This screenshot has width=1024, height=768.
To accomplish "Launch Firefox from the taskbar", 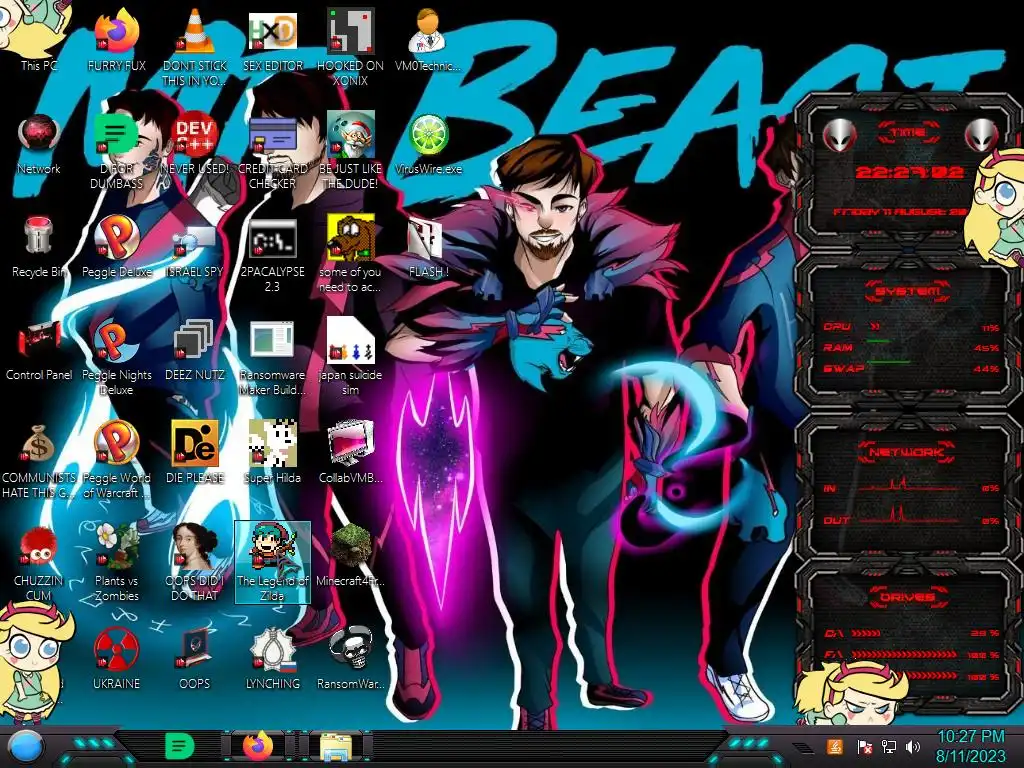I will (x=258, y=746).
